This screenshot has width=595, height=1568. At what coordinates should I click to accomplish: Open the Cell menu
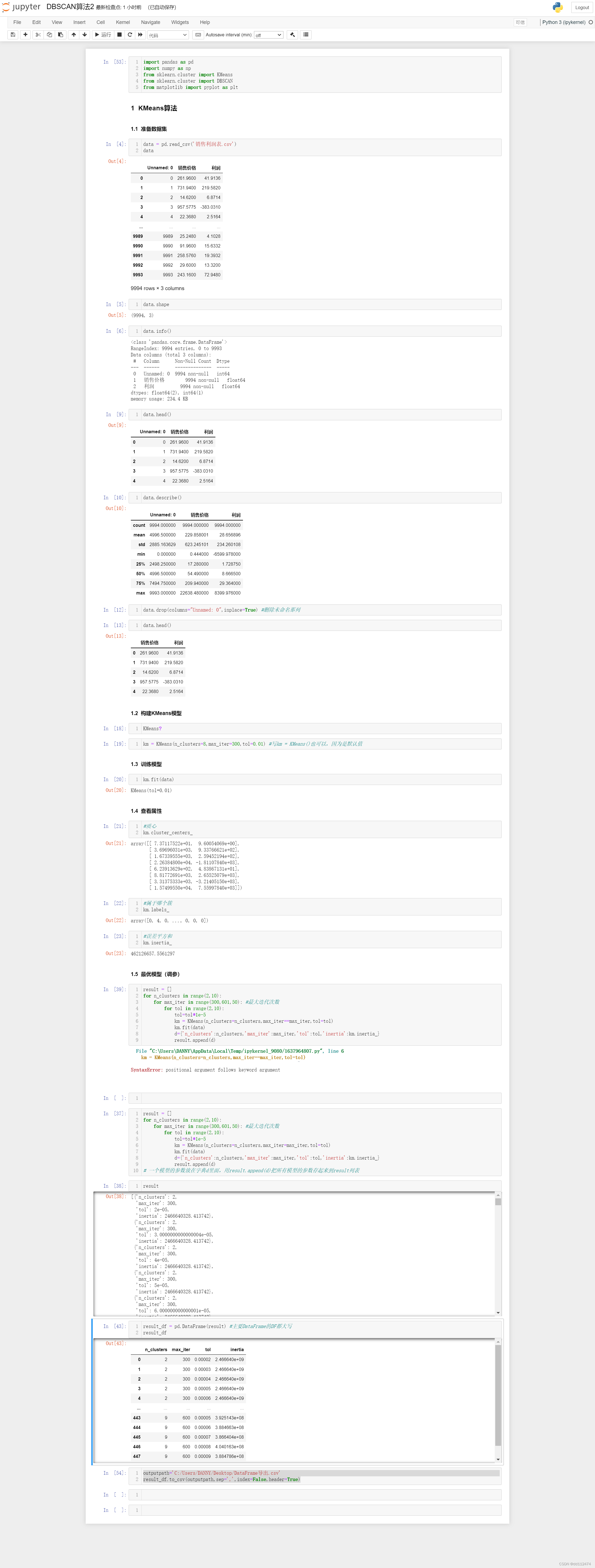coord(101,23)
